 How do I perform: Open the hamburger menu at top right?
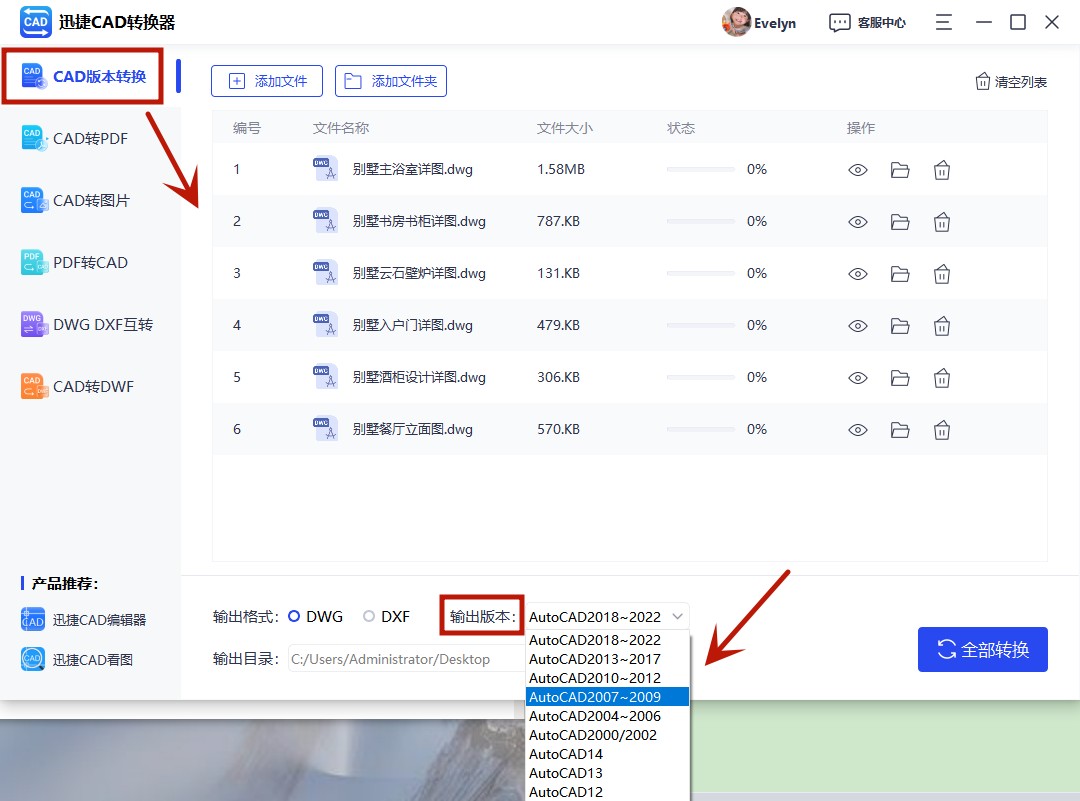pos(943,22)
